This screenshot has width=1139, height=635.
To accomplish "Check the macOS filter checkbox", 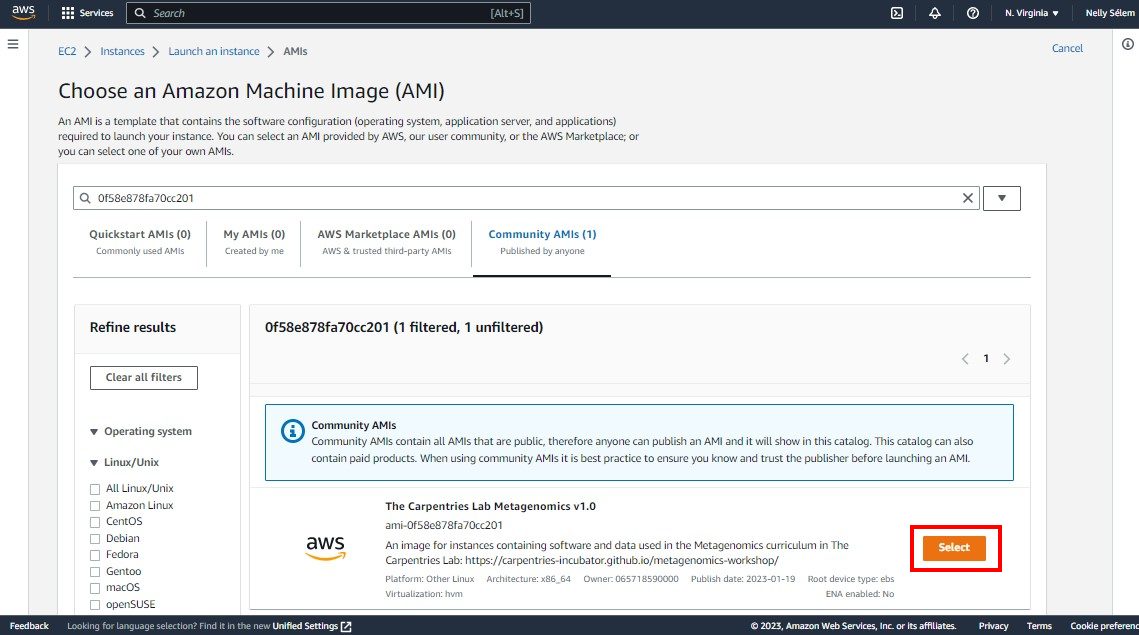I will pos(97,588).
